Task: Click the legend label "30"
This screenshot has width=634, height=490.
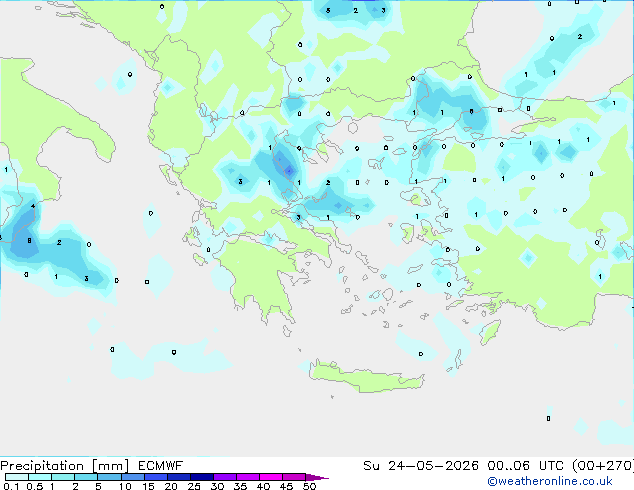Action: coord(217,486)
